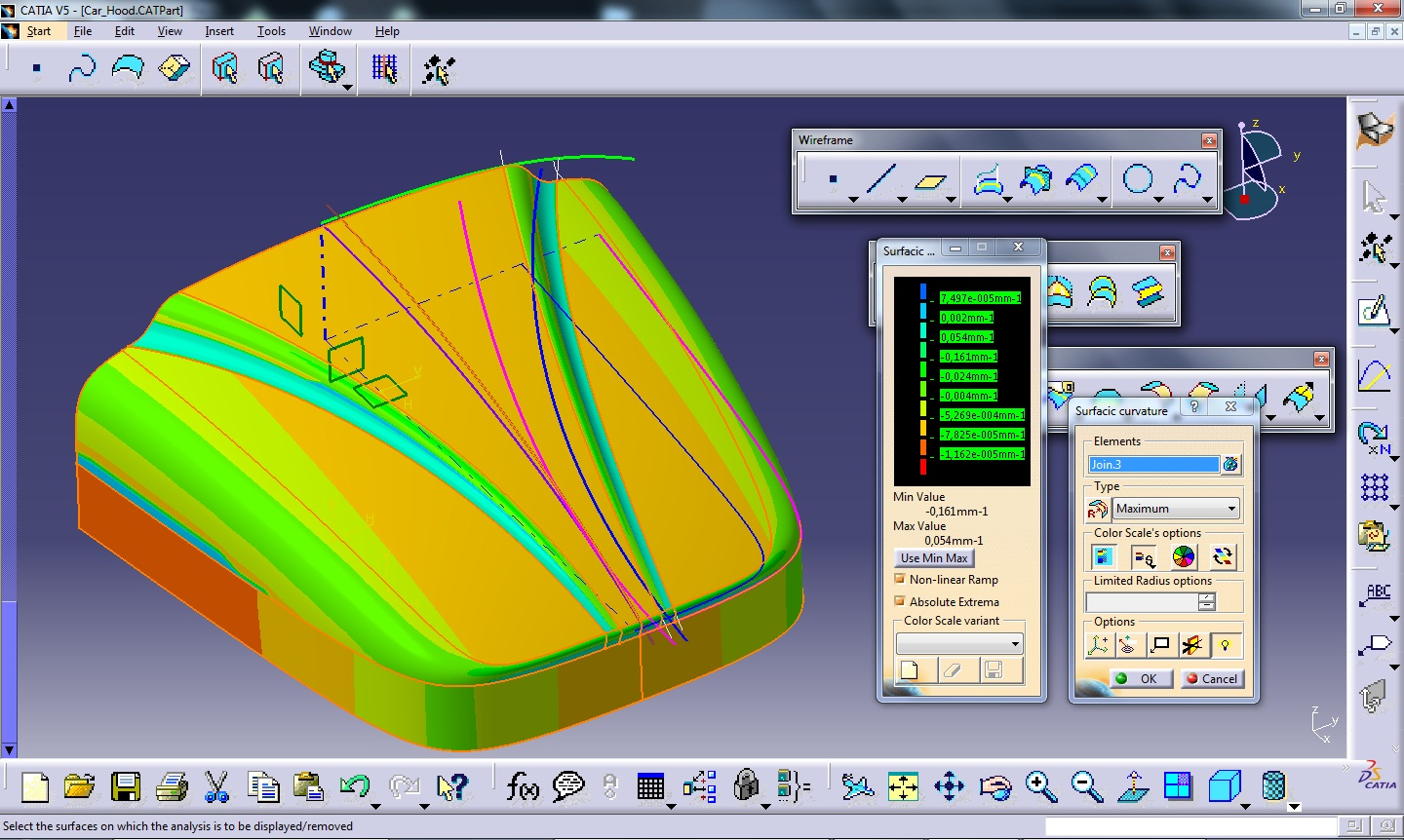Screen dimensions: 1404x840
Task: Toggle the color scale display option
Action: pyautogui.click(x=1103, y=556)
